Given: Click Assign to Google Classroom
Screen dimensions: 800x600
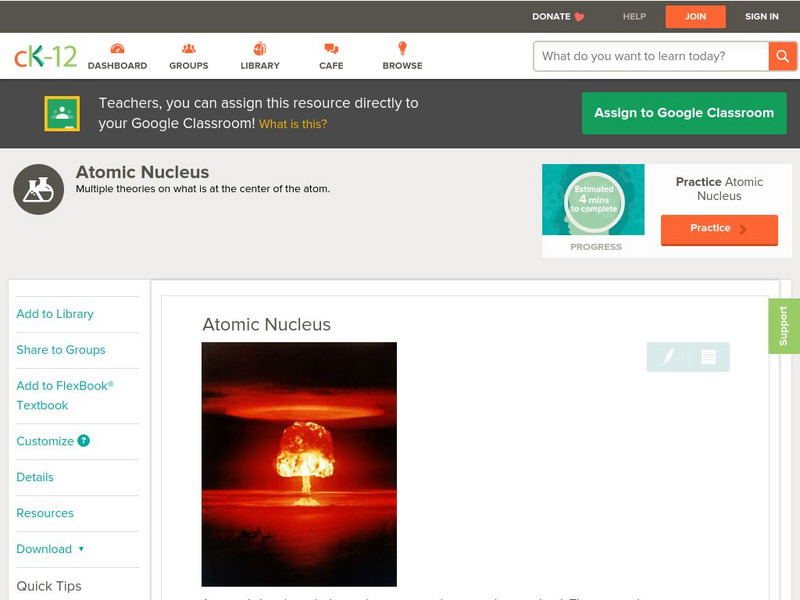Looking at the screenshot, I should (683, 113).
